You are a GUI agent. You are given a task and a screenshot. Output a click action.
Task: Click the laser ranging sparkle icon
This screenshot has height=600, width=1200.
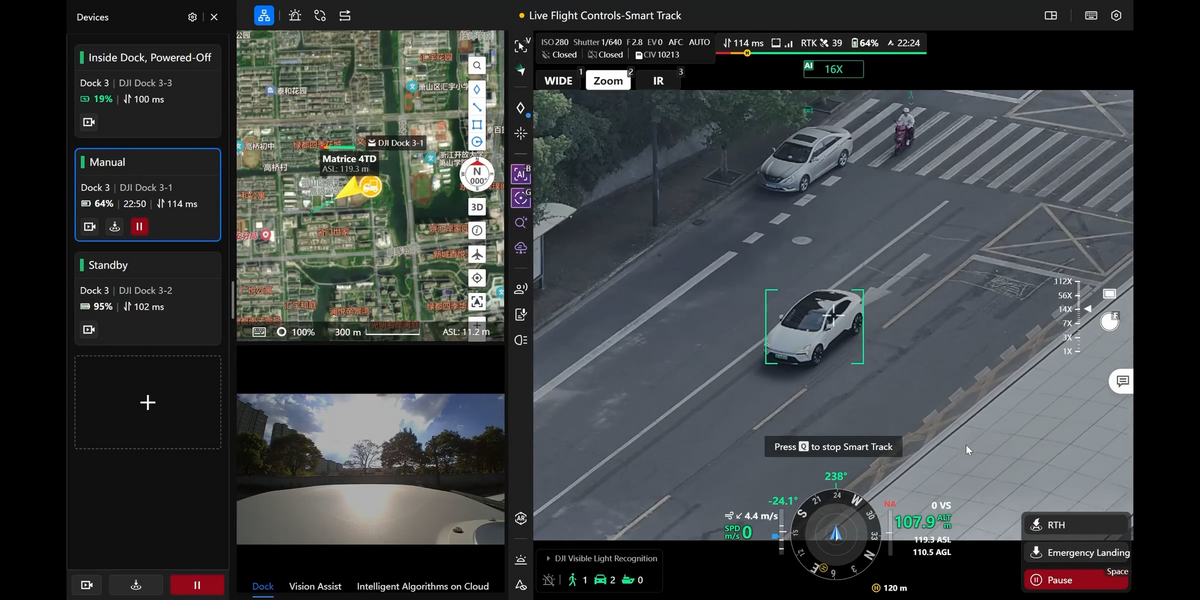coord(520,133)
